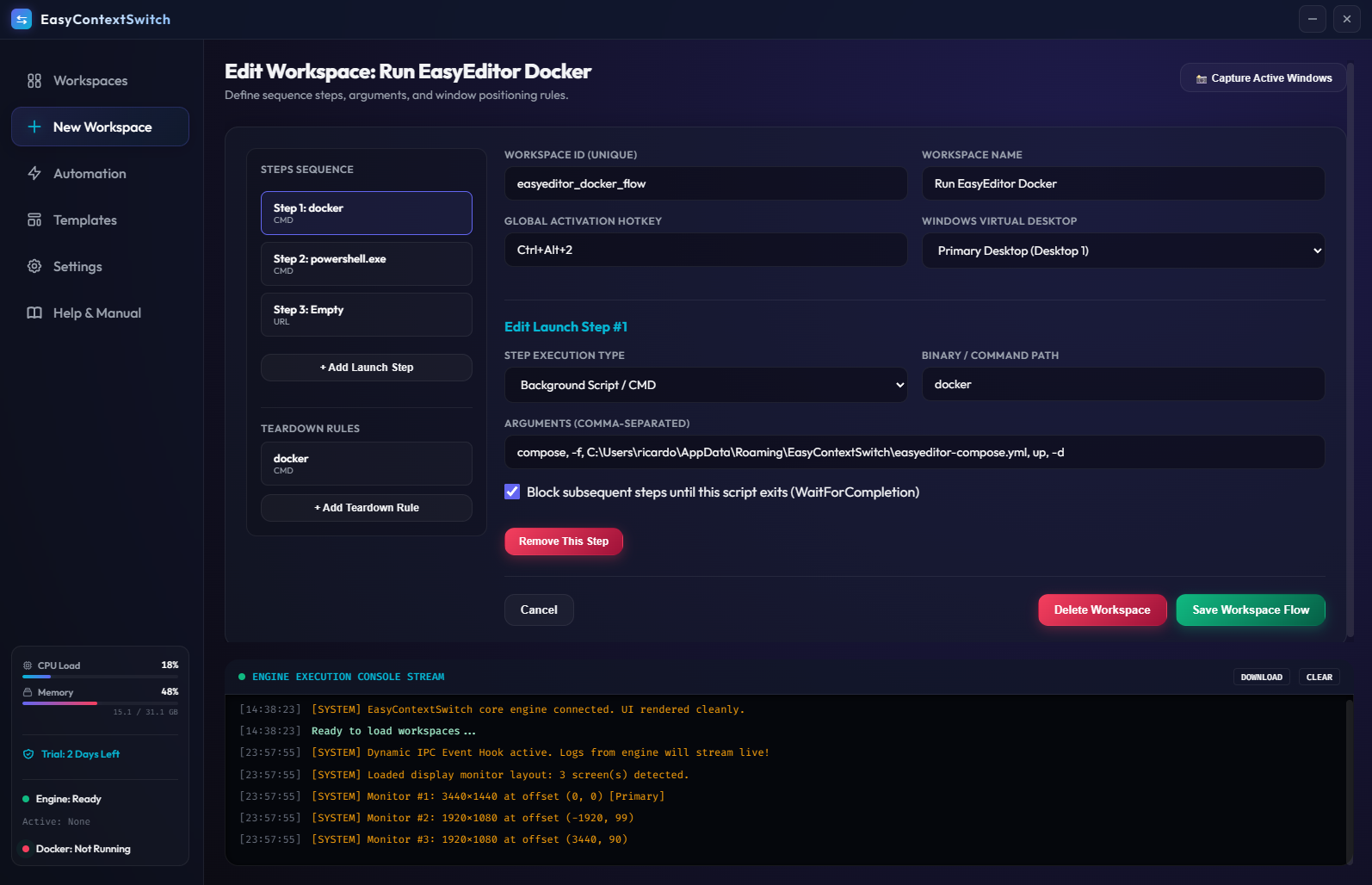Click the 'Loaded display monitor layout' log line
Image resolution: width=1372 pixels, height=885 pixels.
pyautogui.click(x=500, y=775)
